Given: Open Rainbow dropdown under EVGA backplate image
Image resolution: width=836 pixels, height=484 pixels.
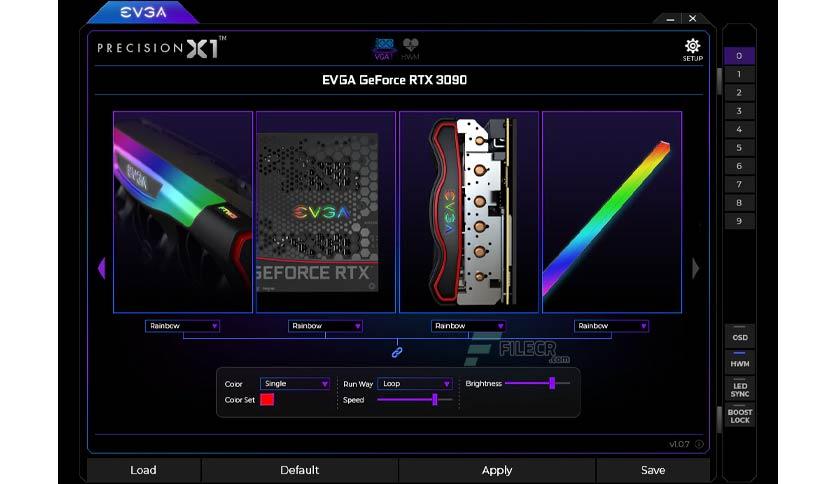Looking at the screenshot, I should pyautogui.click(x=325, y=326).
